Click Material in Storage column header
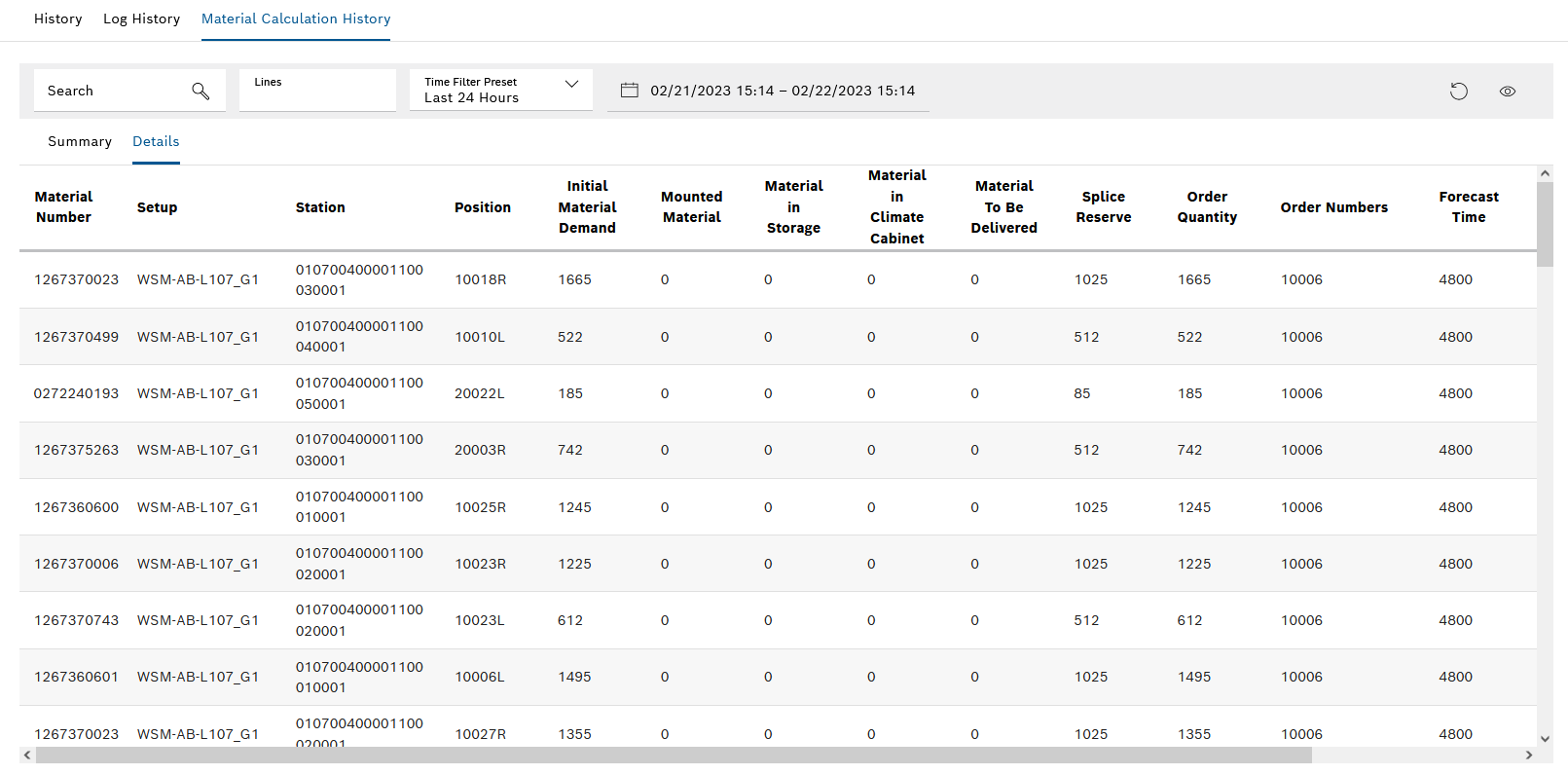The width and height of the screenshot is (1568, 775). [794, 206]
